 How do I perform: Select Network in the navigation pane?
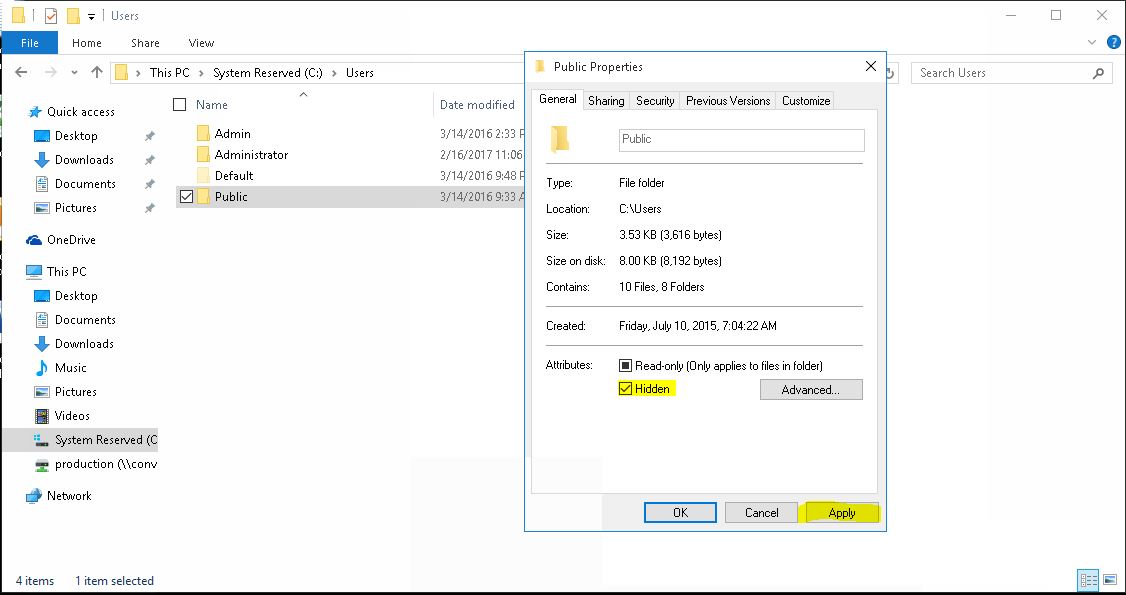tap(69, 495)
